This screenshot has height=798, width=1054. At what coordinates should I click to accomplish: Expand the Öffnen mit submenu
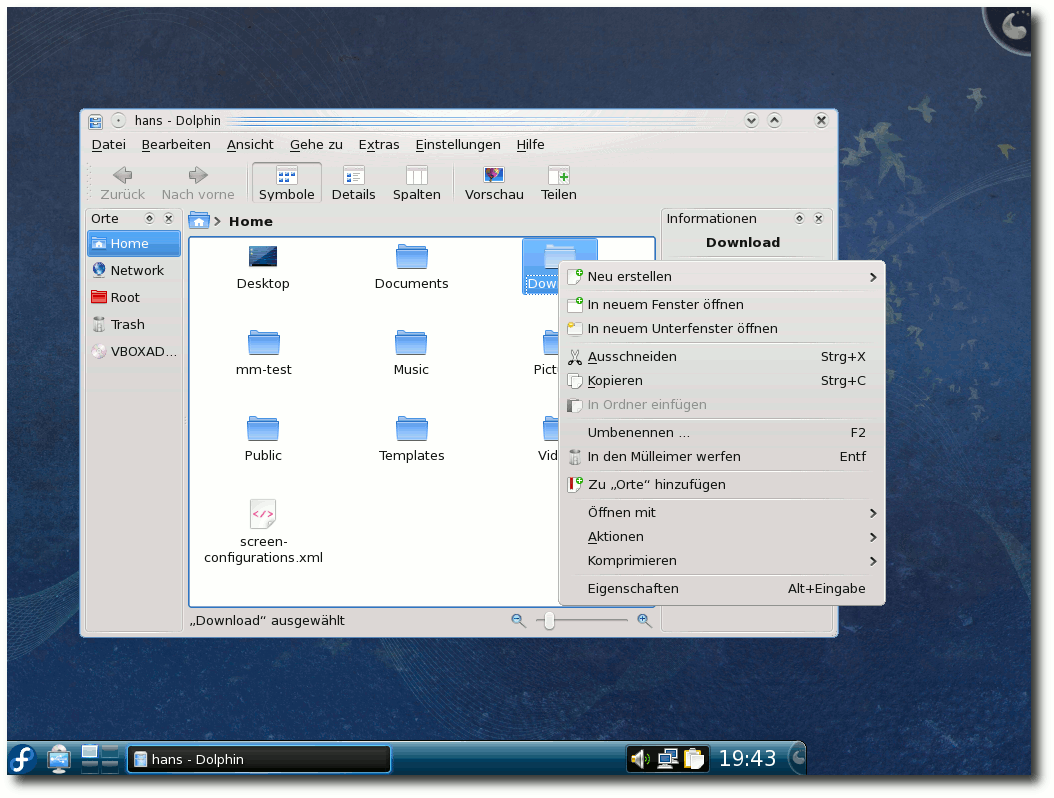(722, 512)
